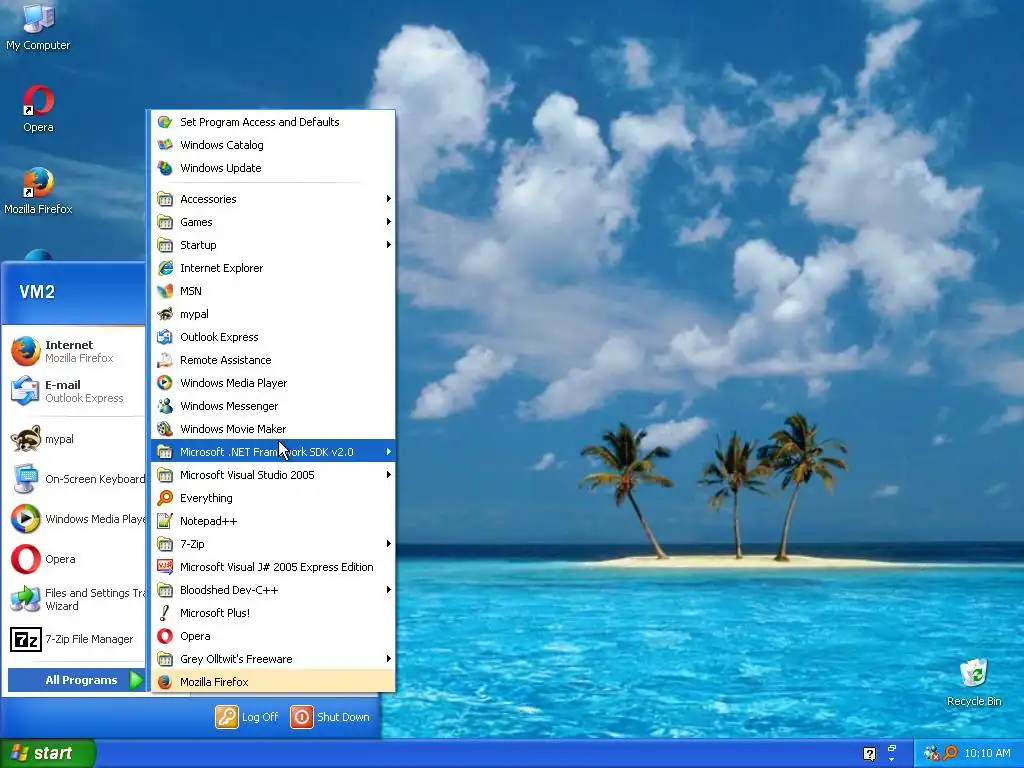Open My Computer desktop icon
The image size is (1024, 768).
tap(38, 26)
